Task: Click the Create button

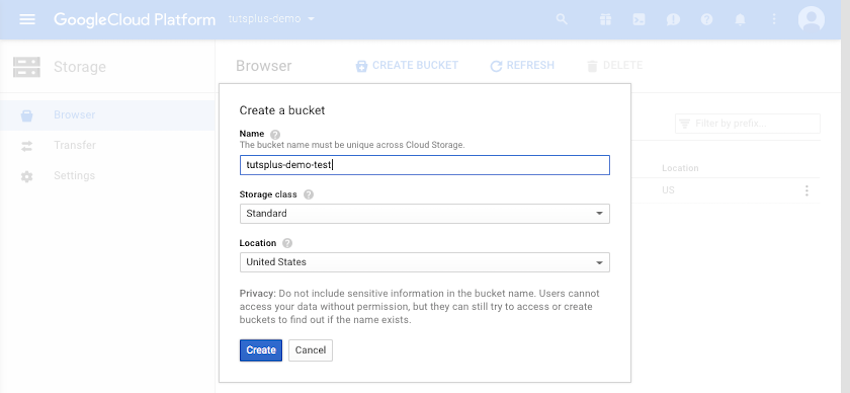Action: (x=261, y=350)
